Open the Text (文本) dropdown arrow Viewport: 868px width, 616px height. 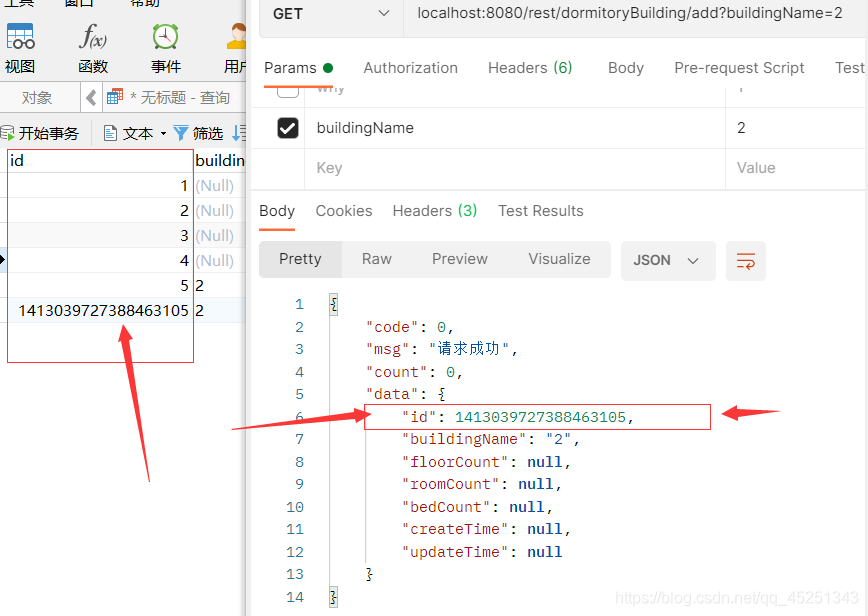(163, 133)
